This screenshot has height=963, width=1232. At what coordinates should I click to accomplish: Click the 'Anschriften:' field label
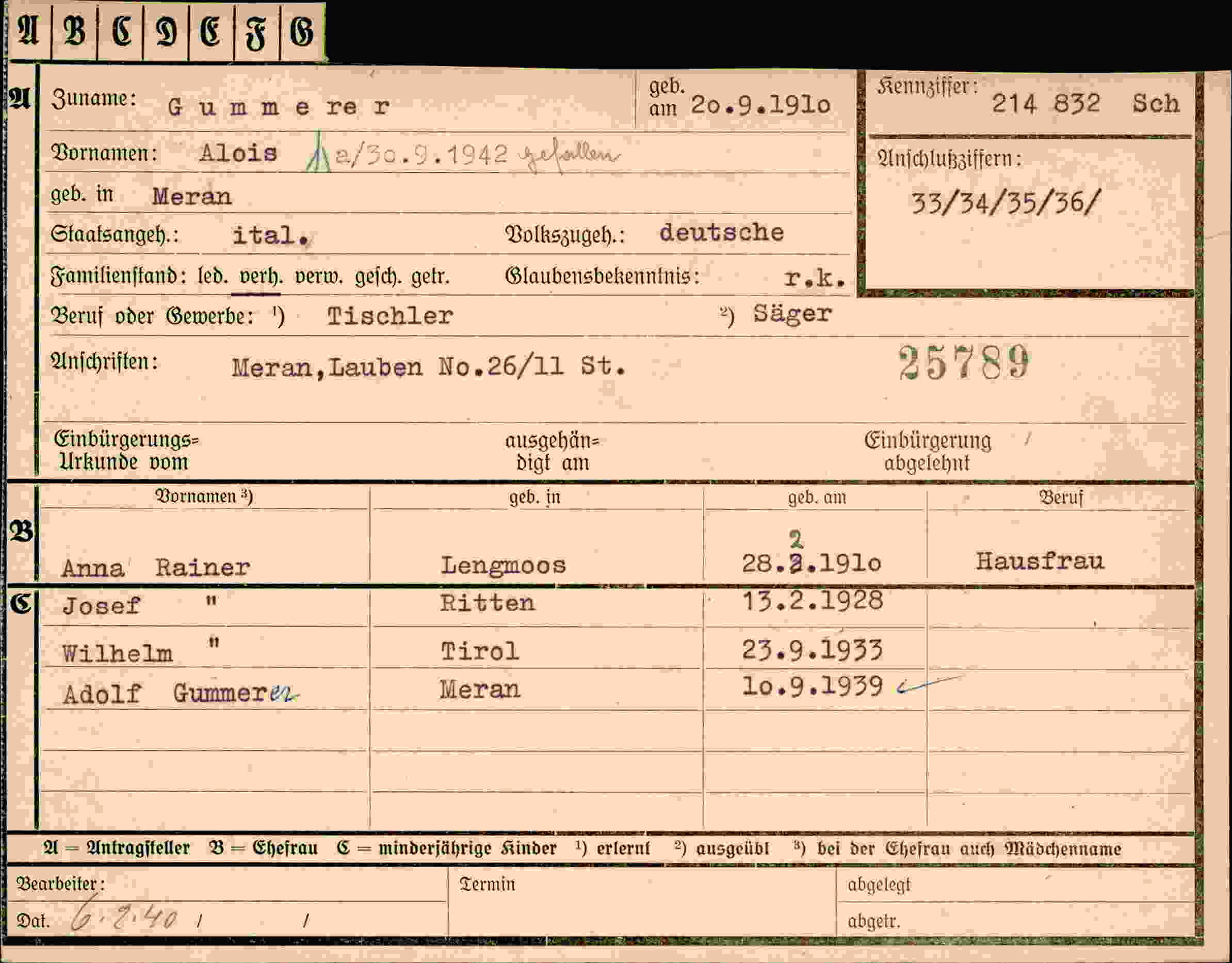pos(104,362)
